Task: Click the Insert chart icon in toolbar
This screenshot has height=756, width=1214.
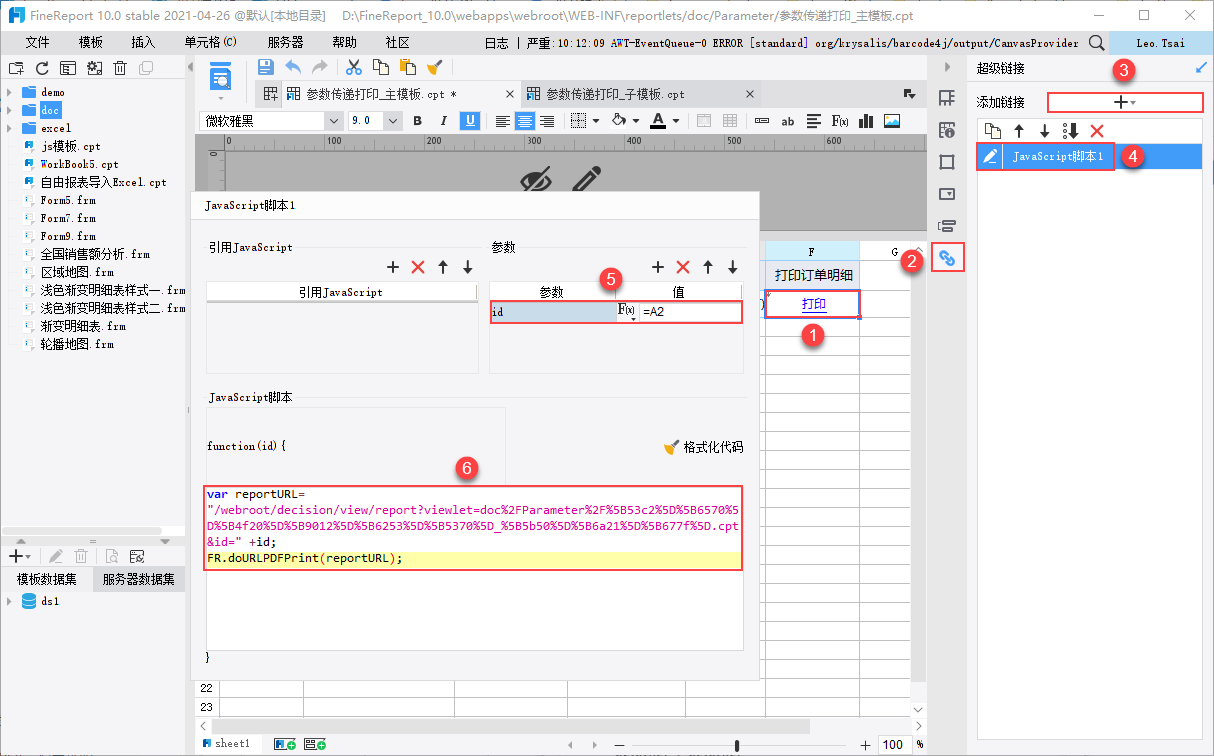Action: point(866,121)
